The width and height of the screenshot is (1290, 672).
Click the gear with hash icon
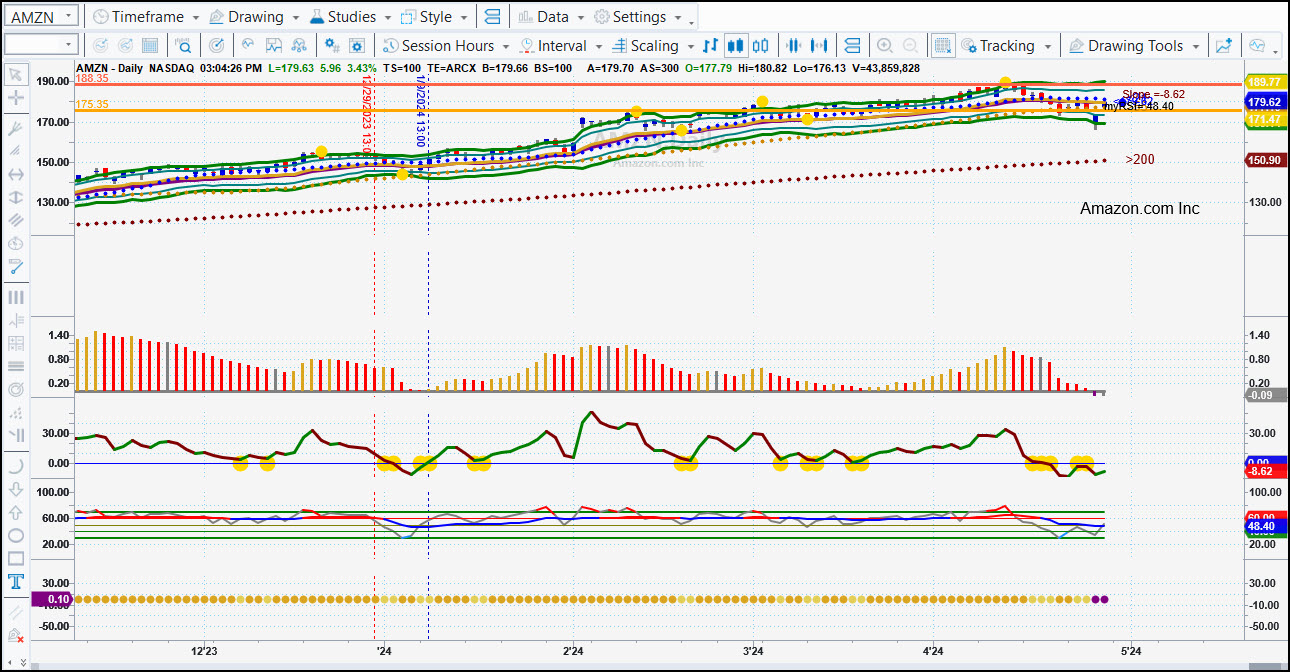pos(332,45)
